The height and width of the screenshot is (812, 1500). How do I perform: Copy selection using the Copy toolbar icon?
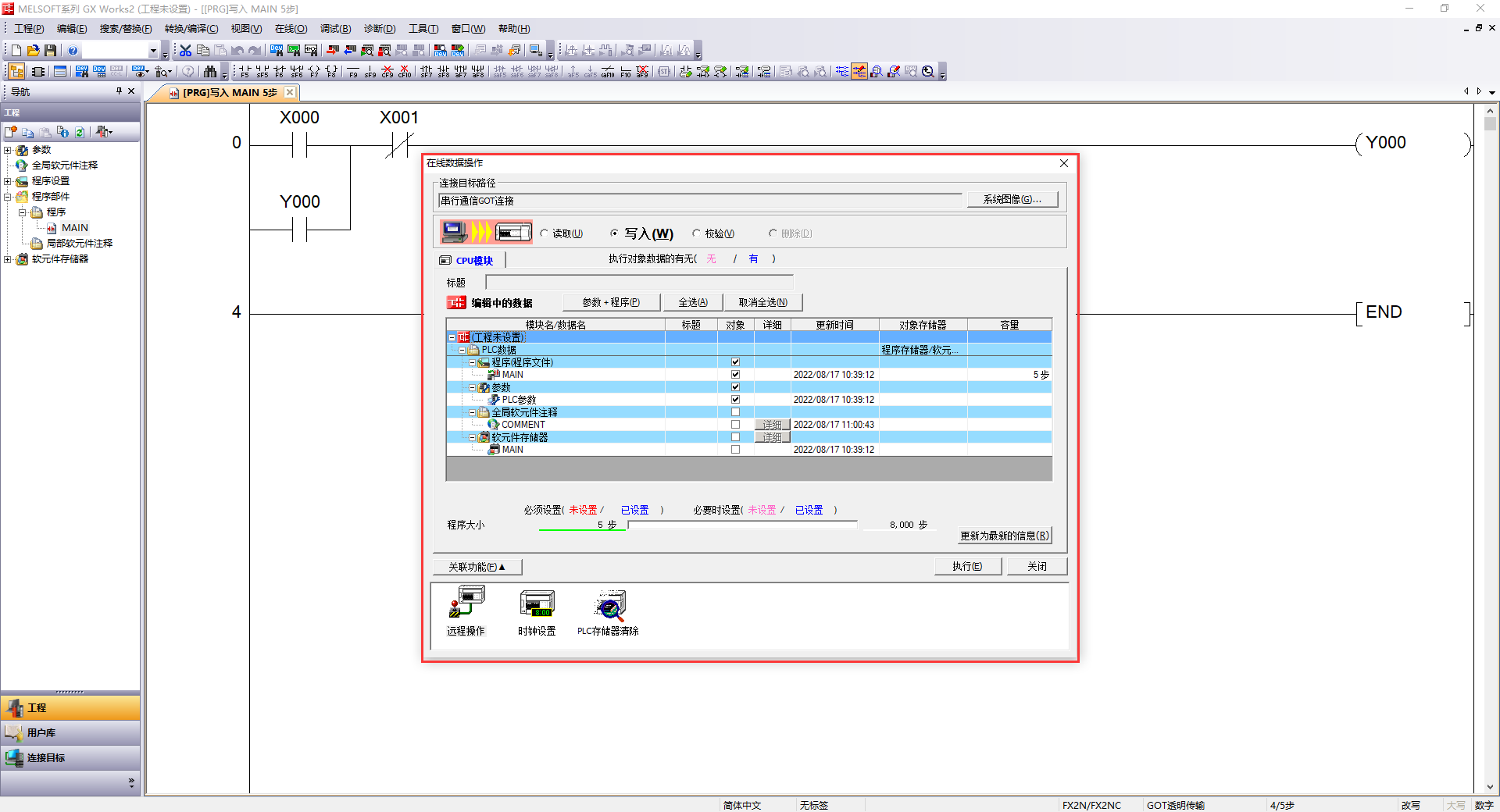pos(203,51)
